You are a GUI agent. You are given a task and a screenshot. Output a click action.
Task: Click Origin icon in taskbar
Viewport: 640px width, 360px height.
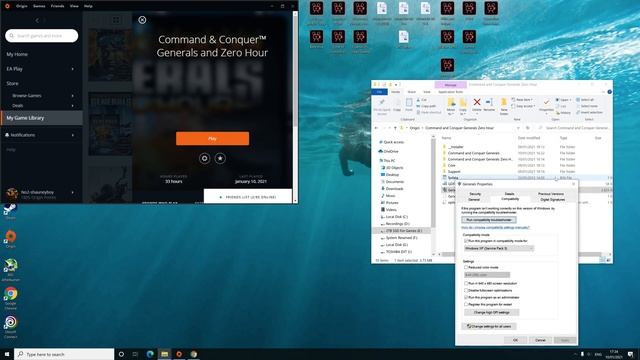179,354
